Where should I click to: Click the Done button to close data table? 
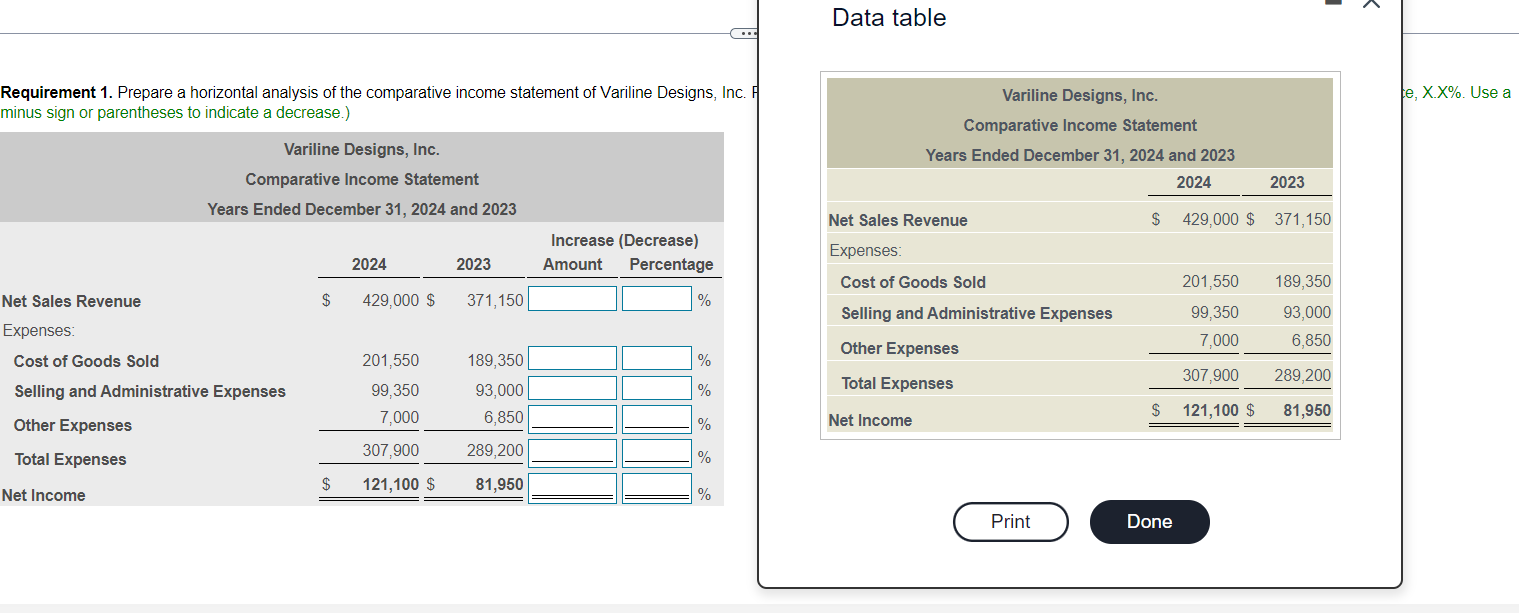coord(1148,521)
